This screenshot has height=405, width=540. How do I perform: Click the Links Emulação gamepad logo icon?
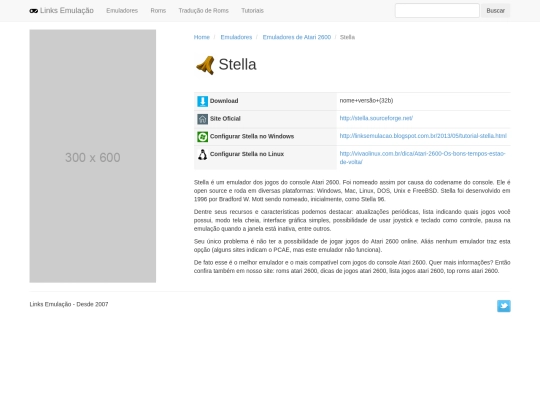33,11
